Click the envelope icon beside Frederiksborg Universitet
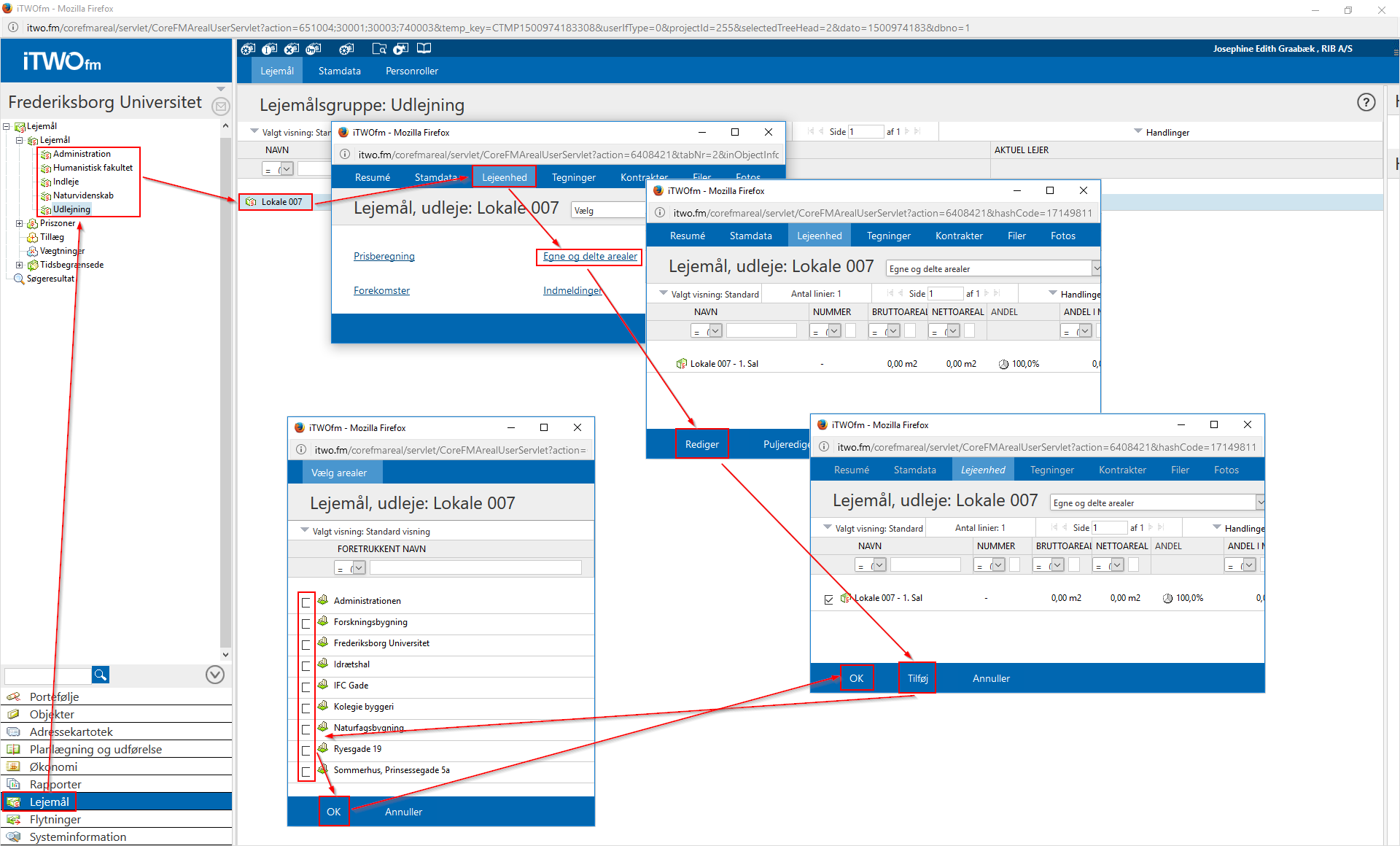Viewport: 1400px width, 846px height. coord(220,106)
